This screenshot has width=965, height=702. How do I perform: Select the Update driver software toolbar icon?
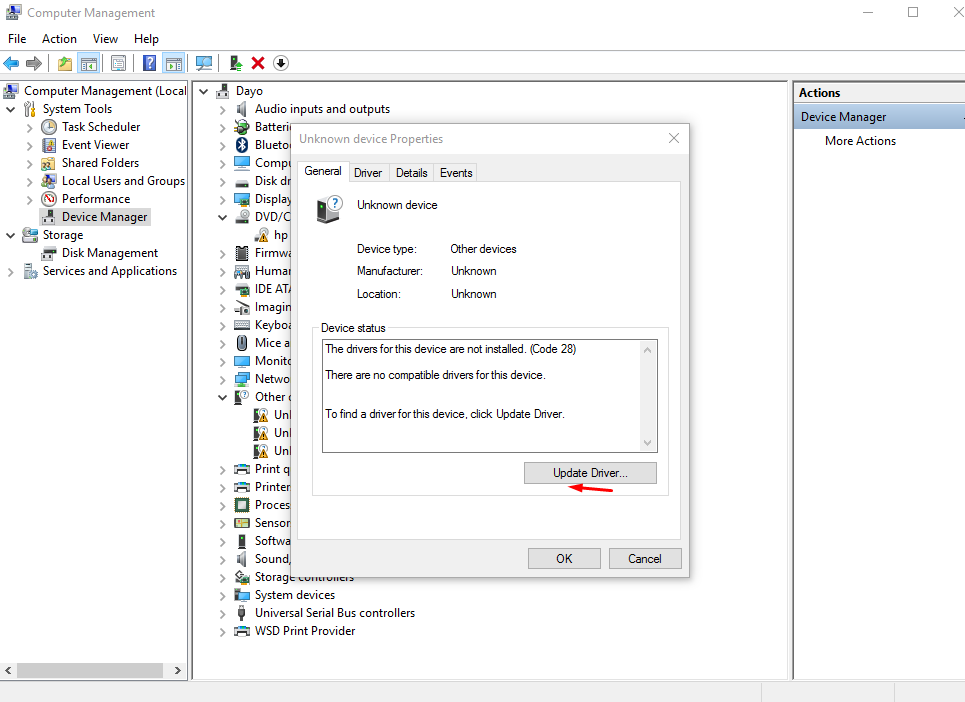click(235, 63)
